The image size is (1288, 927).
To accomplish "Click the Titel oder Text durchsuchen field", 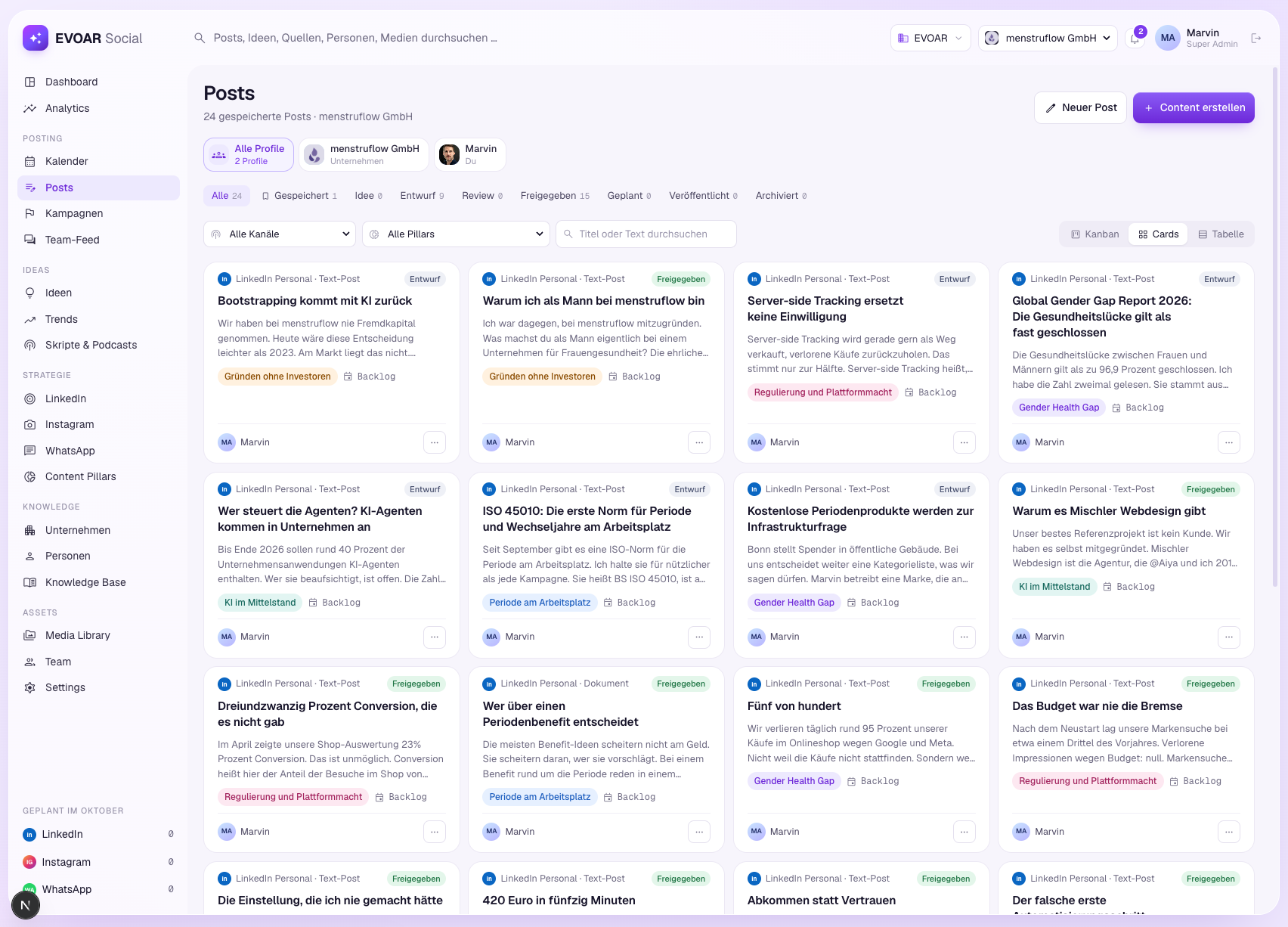I will [646, 234].
